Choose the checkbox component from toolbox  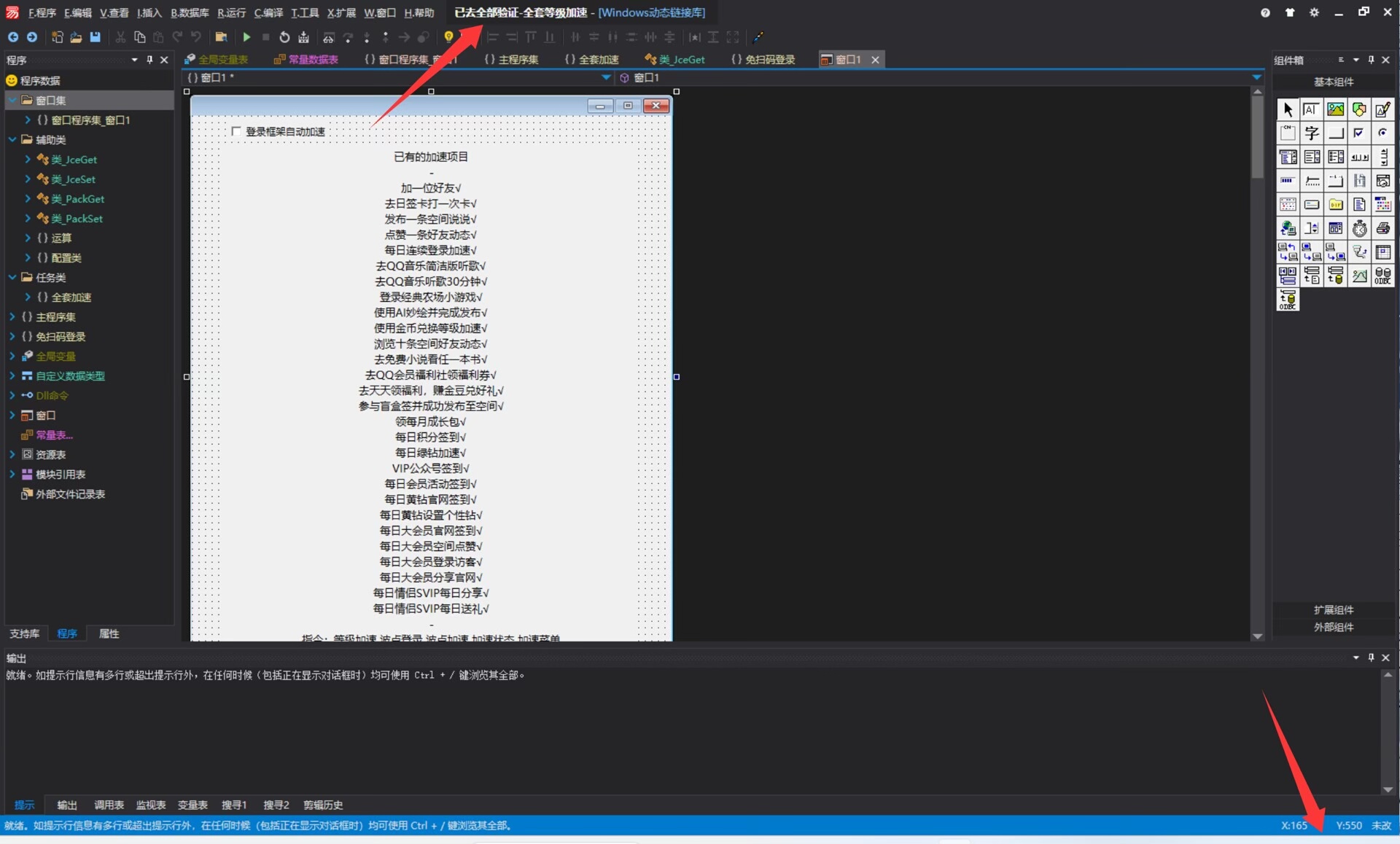(x=1358, y=133)
